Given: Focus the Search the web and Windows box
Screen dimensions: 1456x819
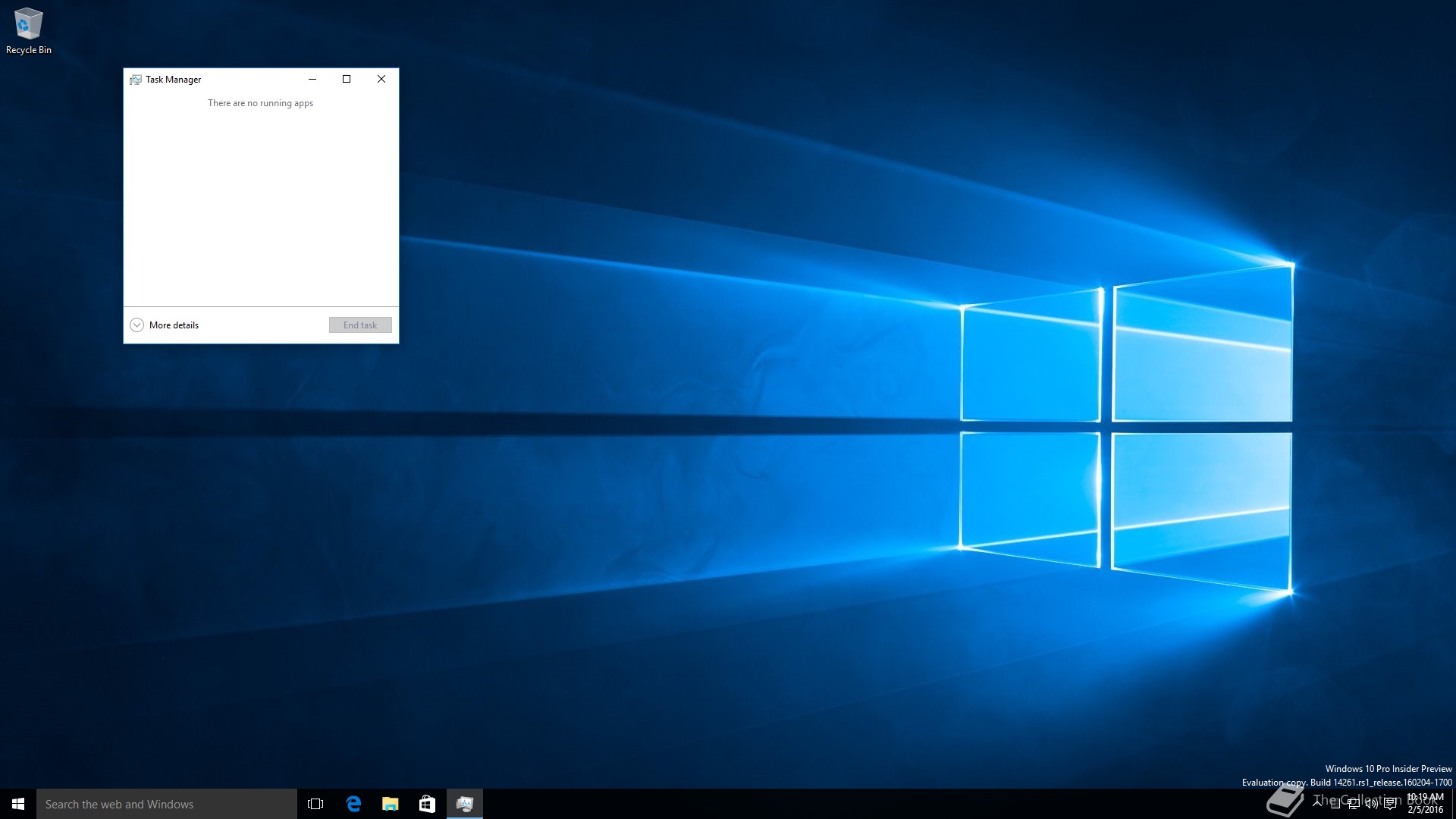Looking at the screenshot, I should click(167, 804).
